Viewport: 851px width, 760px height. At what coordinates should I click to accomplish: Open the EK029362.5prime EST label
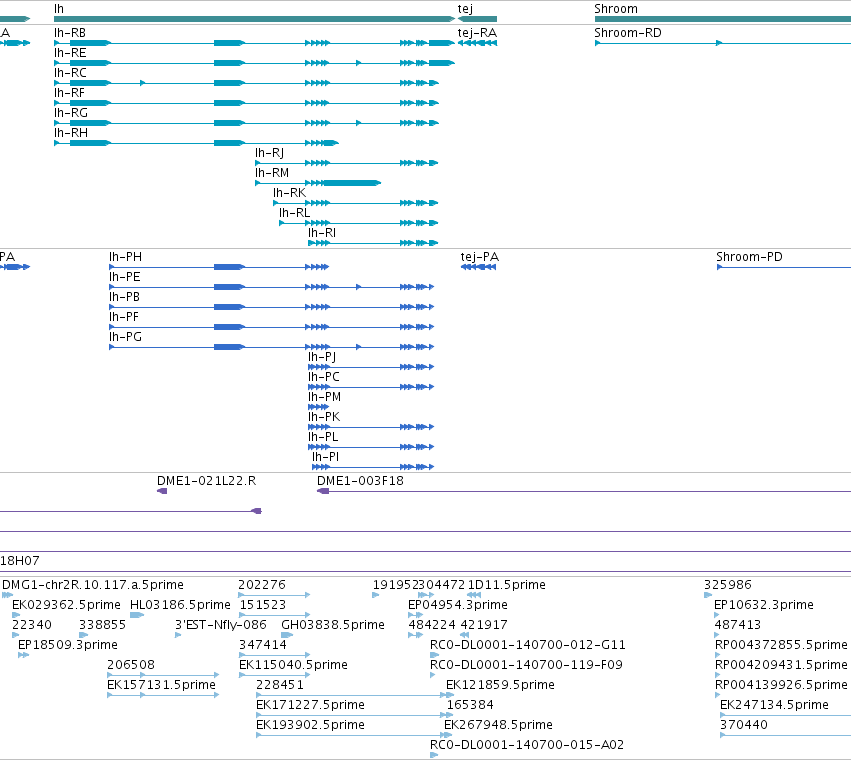coord(66,605)
